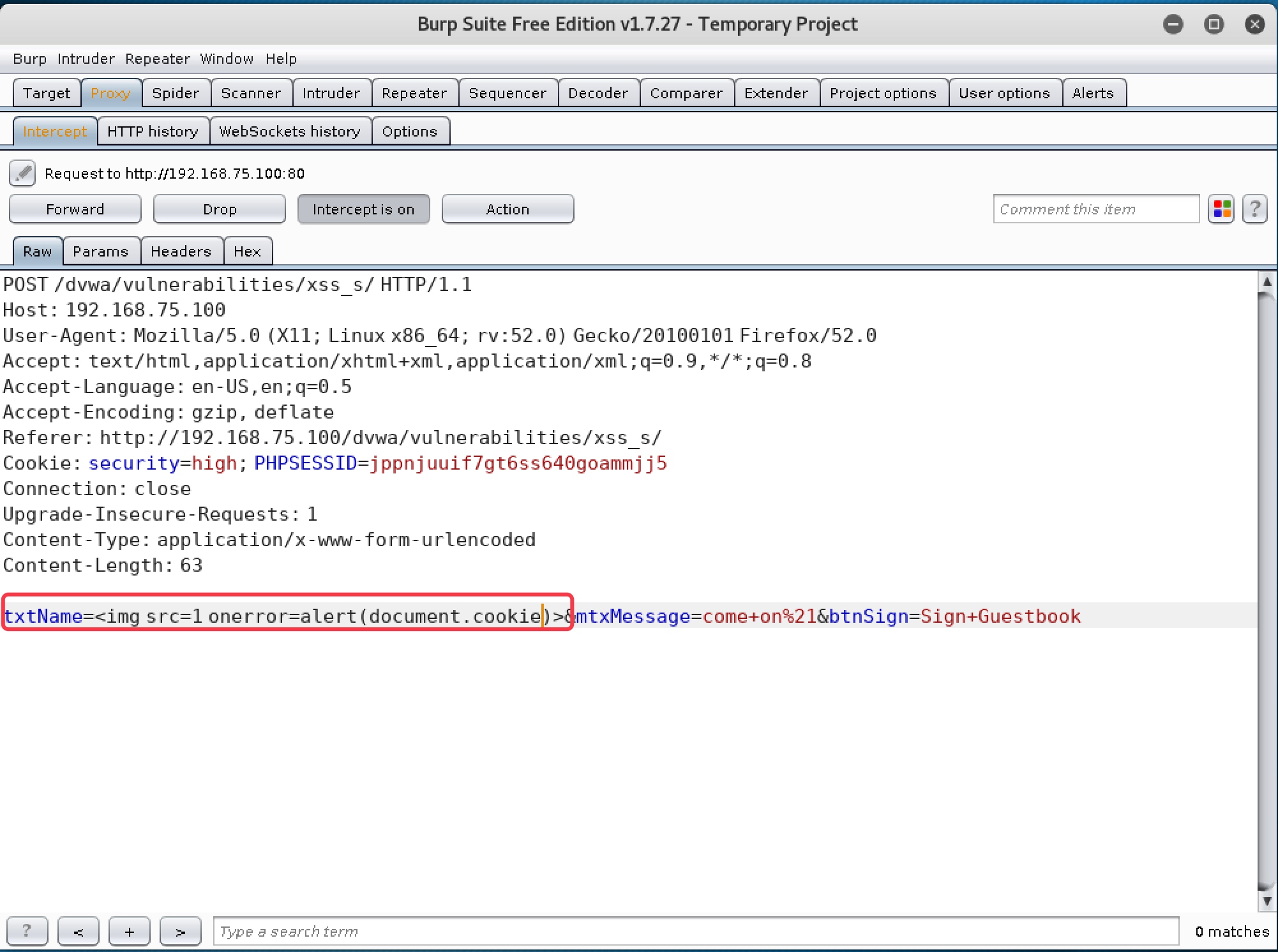Viewport: 1278px width, 952px height.
Task: Click the POST request line text
Action: pyautogui.click(x=237, y=285)
